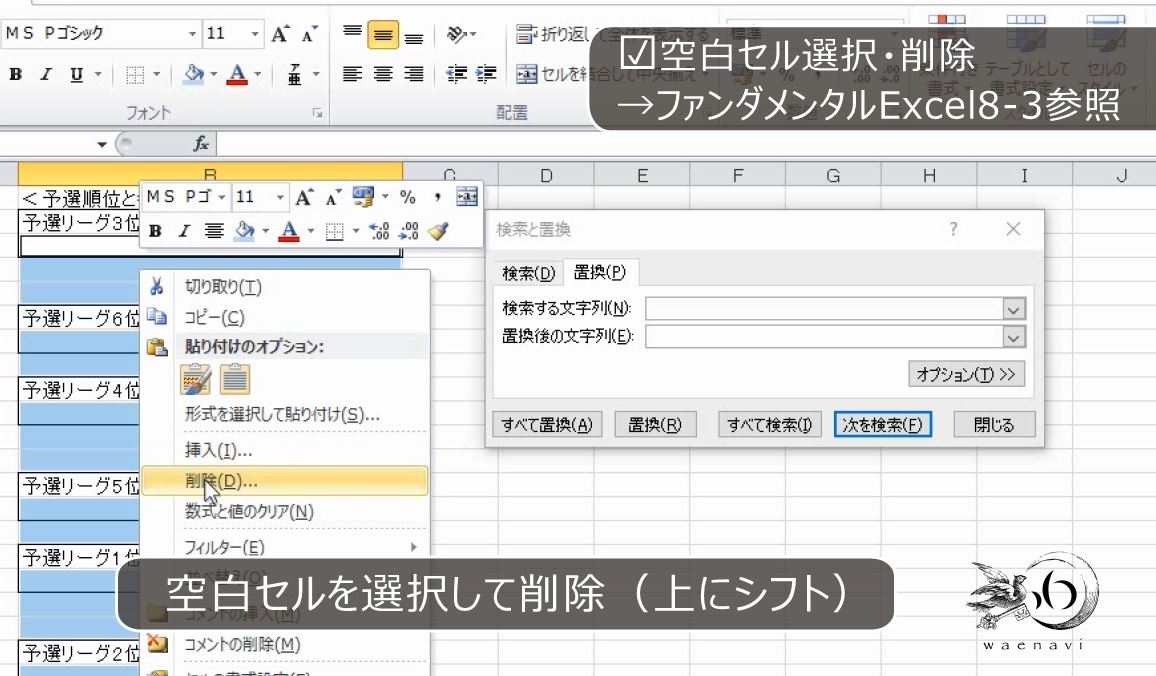This screenshot has height=676, width=1156.
Task: Decrease indent in alignment group
Action: pyautogui.click(x=456, y=74)
